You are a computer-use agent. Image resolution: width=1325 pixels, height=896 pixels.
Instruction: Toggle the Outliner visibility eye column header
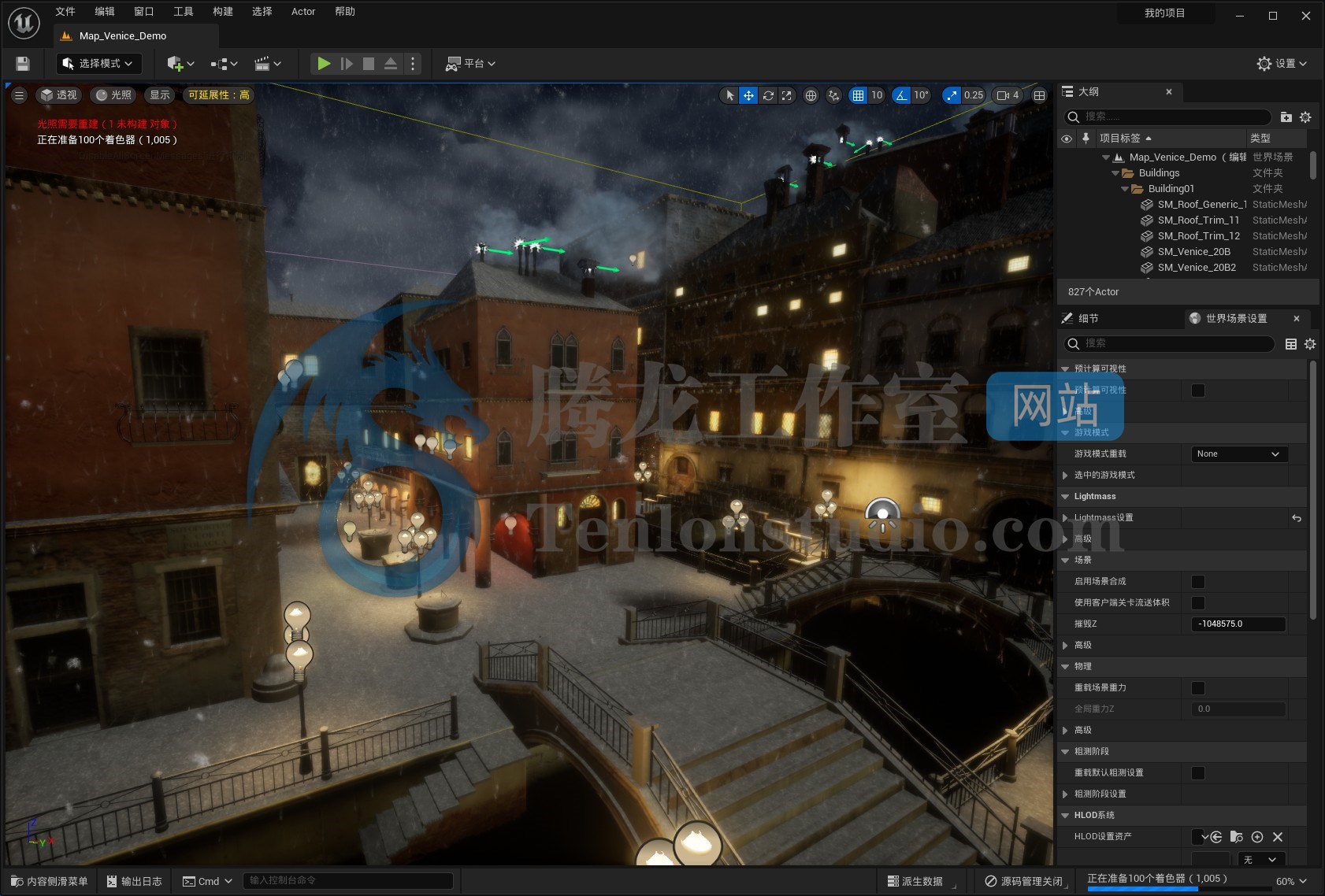(x=1067, y=139)
